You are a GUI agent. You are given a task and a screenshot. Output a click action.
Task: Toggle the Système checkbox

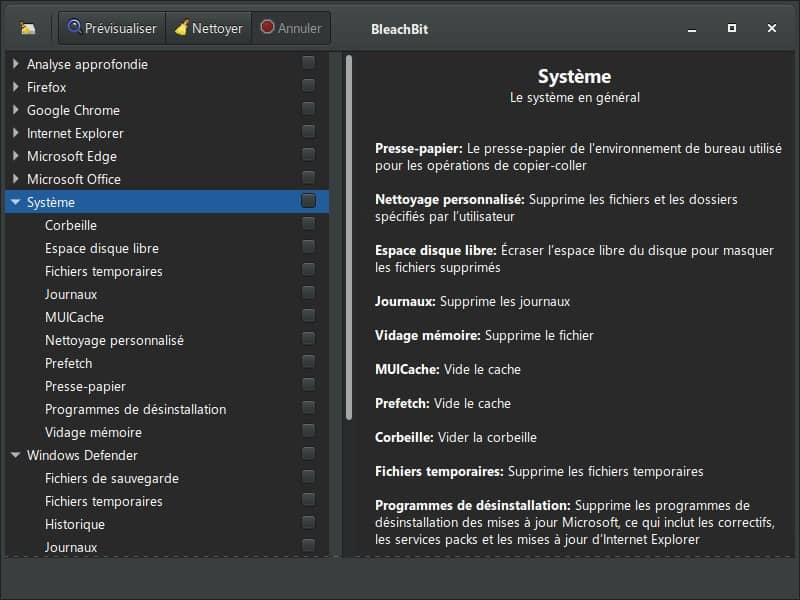point(308,201)
